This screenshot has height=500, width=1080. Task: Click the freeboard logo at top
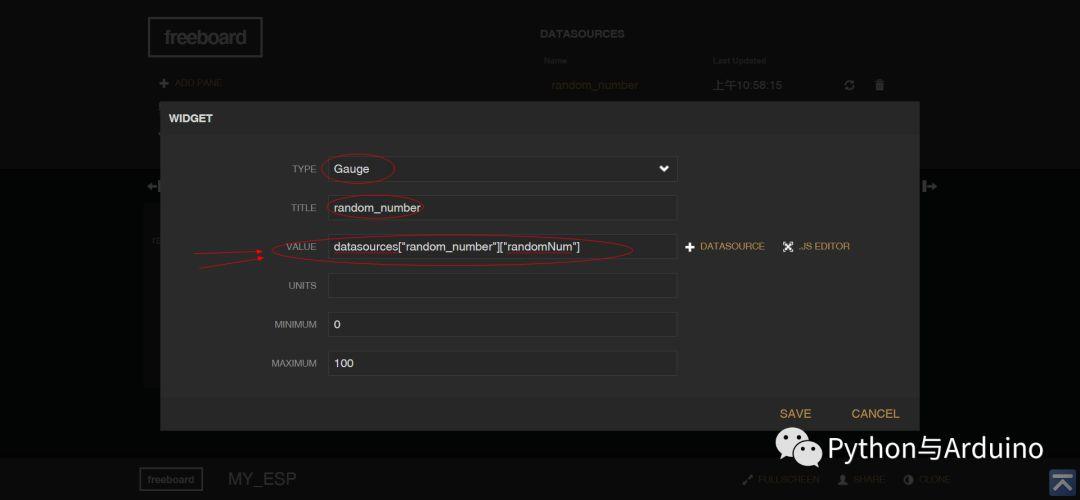coord(205,37)
